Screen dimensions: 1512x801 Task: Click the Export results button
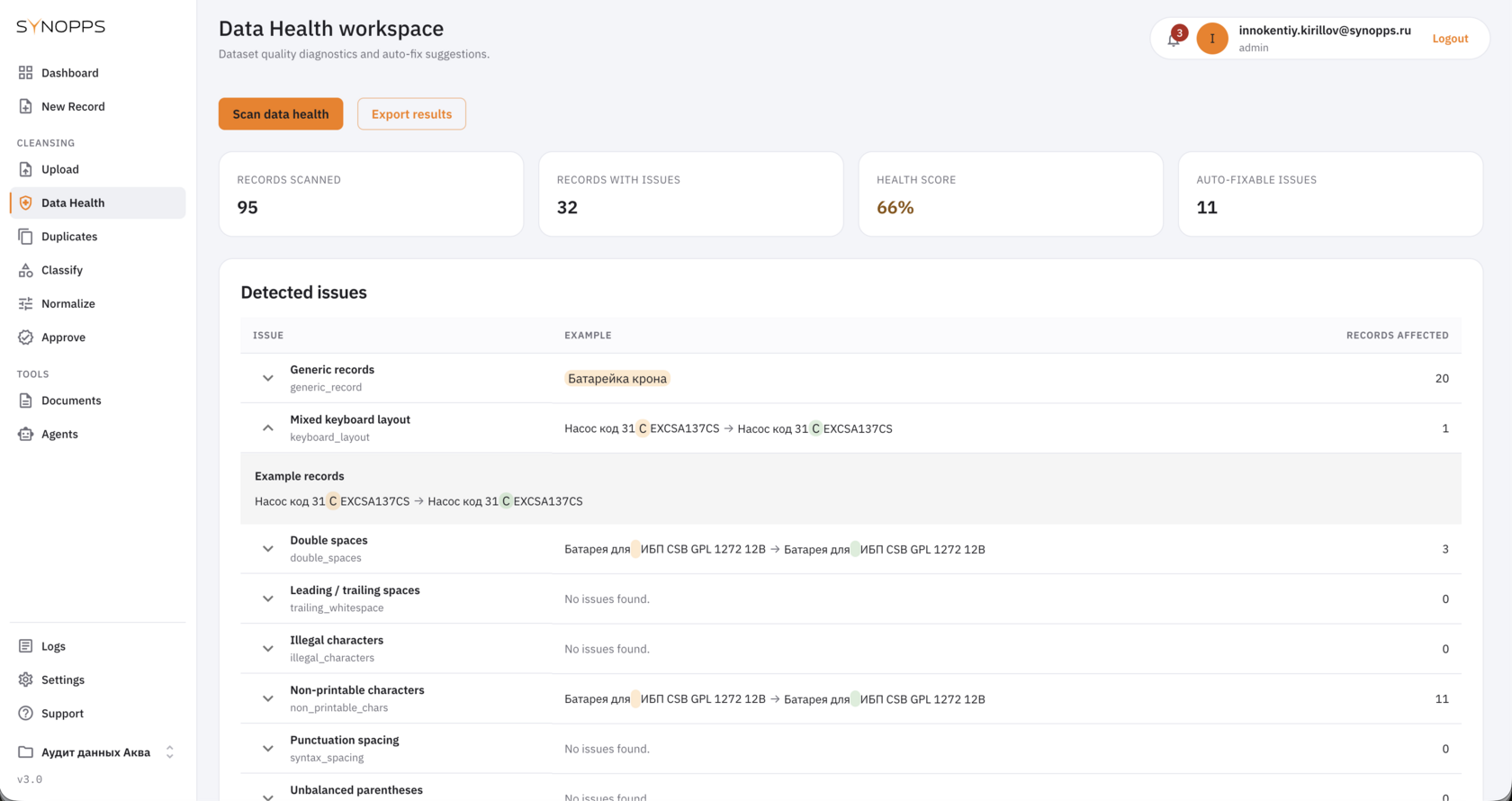coord(411,114)
